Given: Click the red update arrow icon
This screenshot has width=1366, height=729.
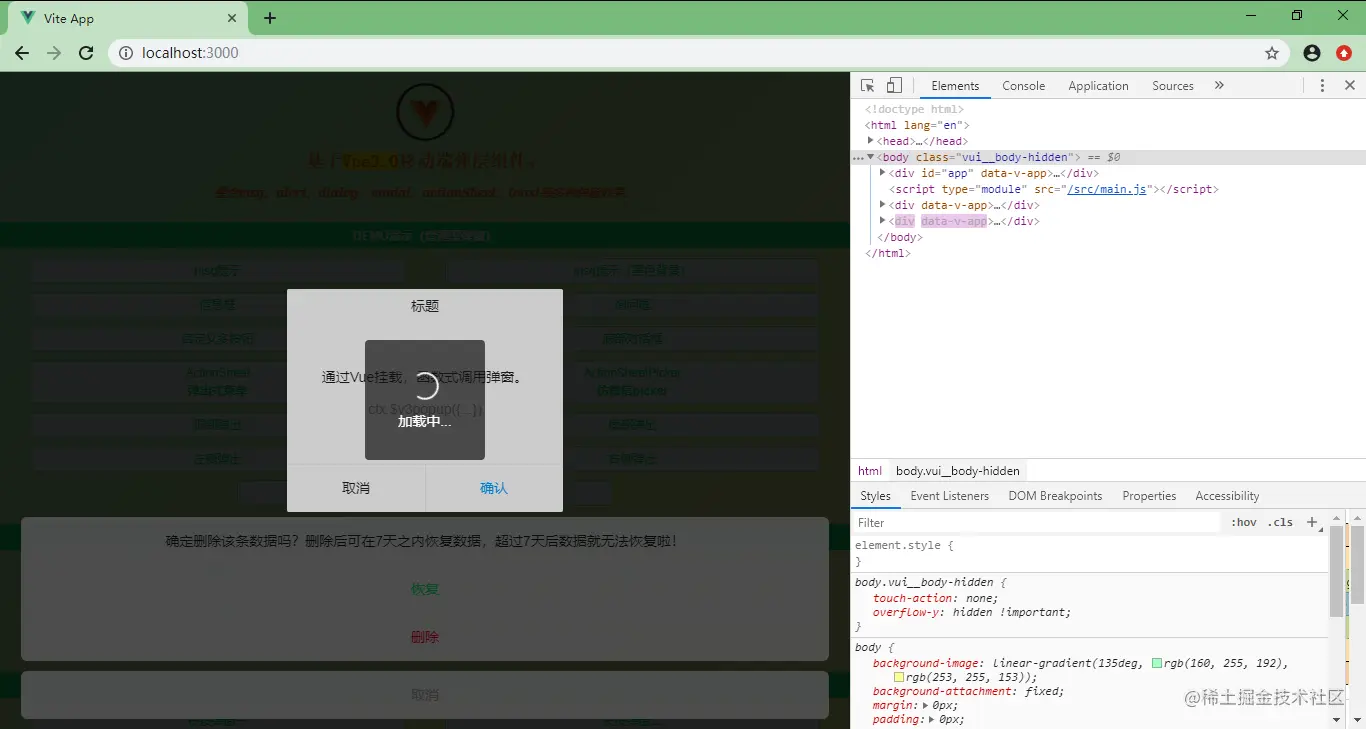Looking at the screenshot, I should tap(1344, 53).
